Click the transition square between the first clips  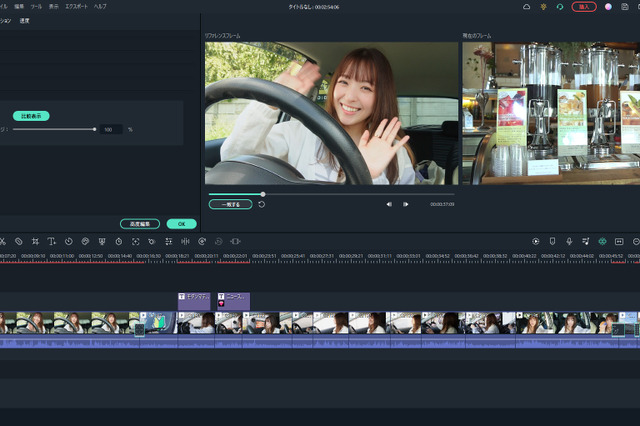point(140,330)
